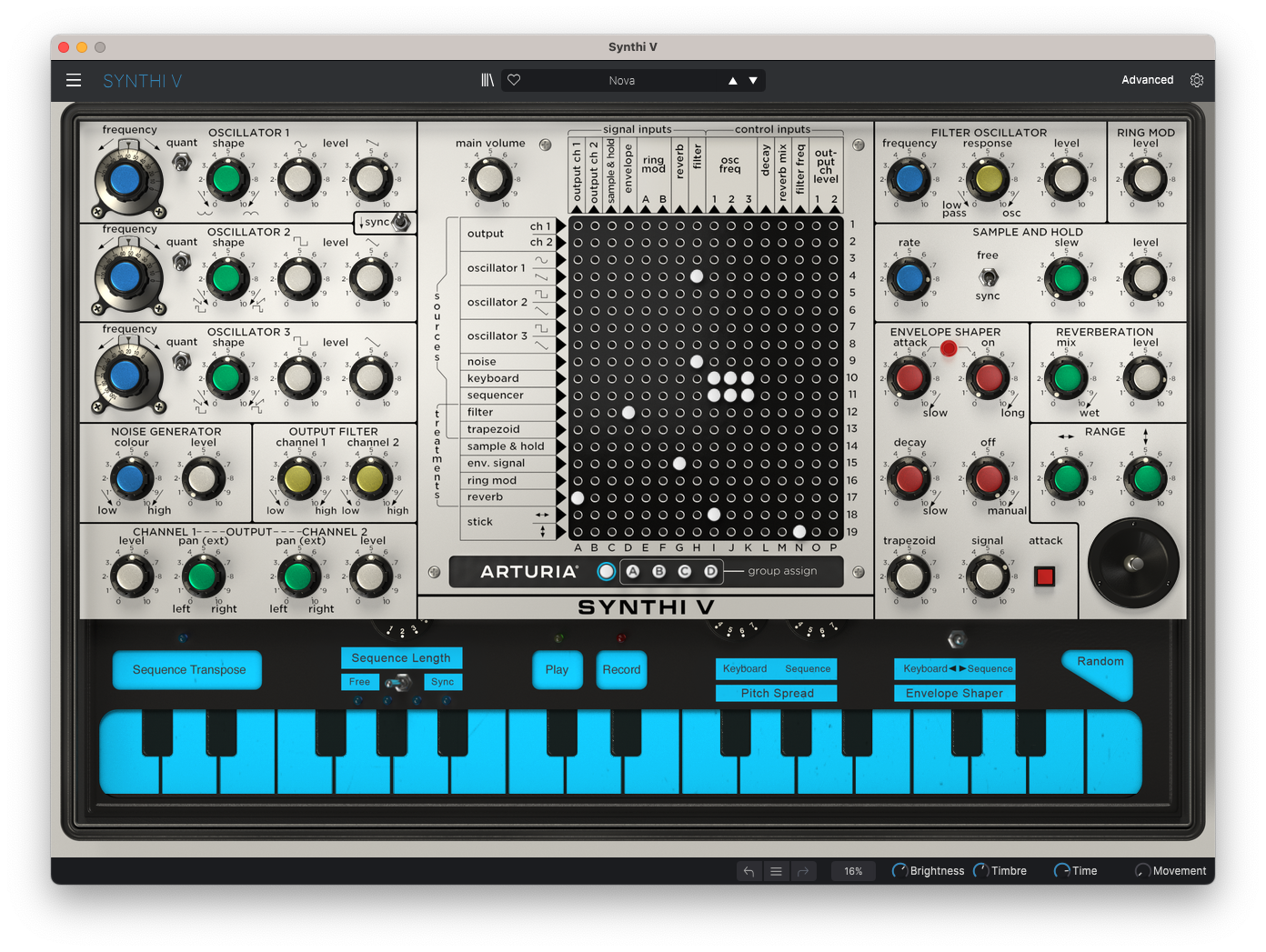Click the Keyboard◄►Sequence Envelope Shaper selector

click(955, 669)
